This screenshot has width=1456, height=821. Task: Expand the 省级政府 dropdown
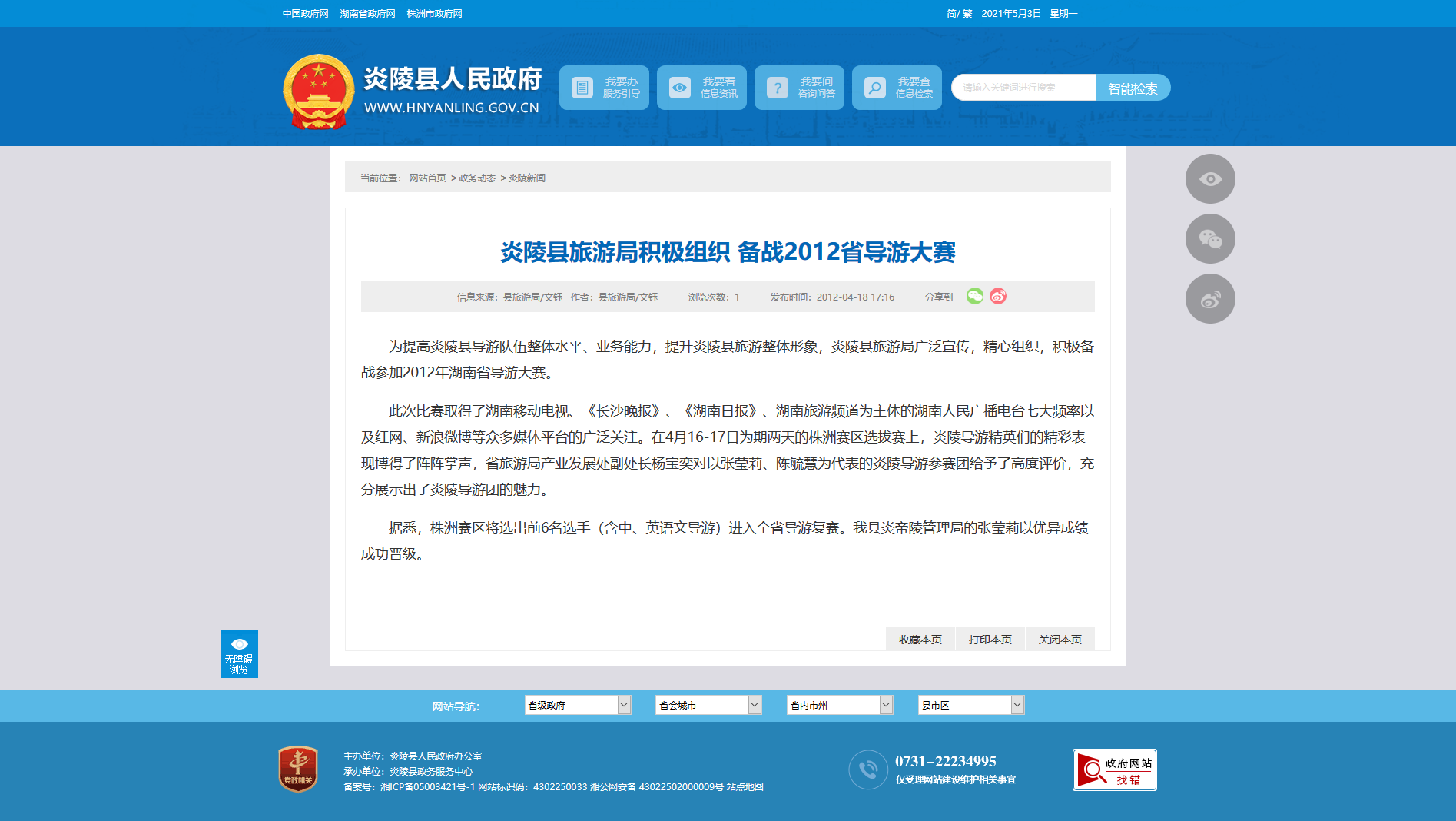coord(577,705)
